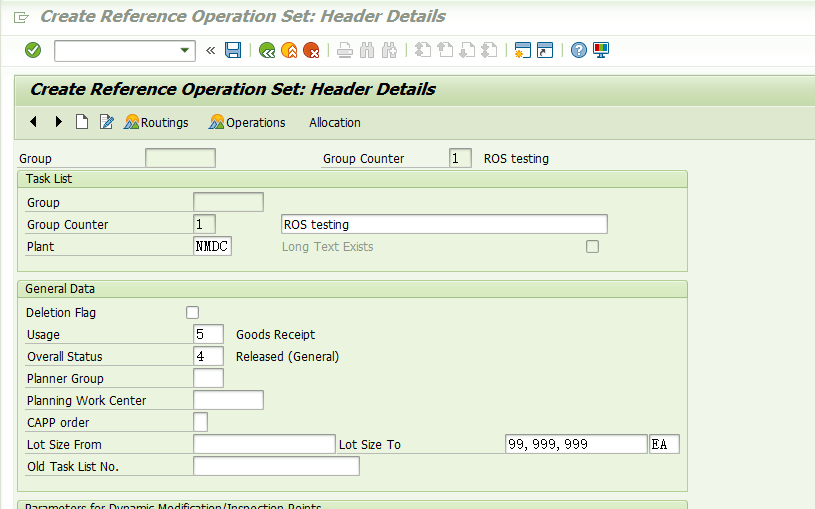Go to previous header with left arrow
815x509 pixels.
point(33,122)
